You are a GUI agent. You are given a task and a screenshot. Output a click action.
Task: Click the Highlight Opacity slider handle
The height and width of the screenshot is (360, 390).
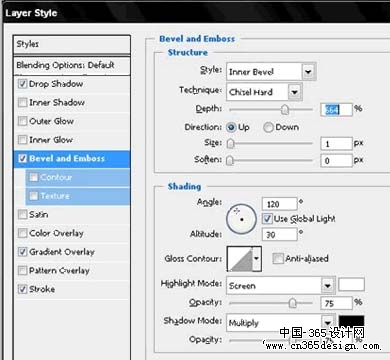292,303
